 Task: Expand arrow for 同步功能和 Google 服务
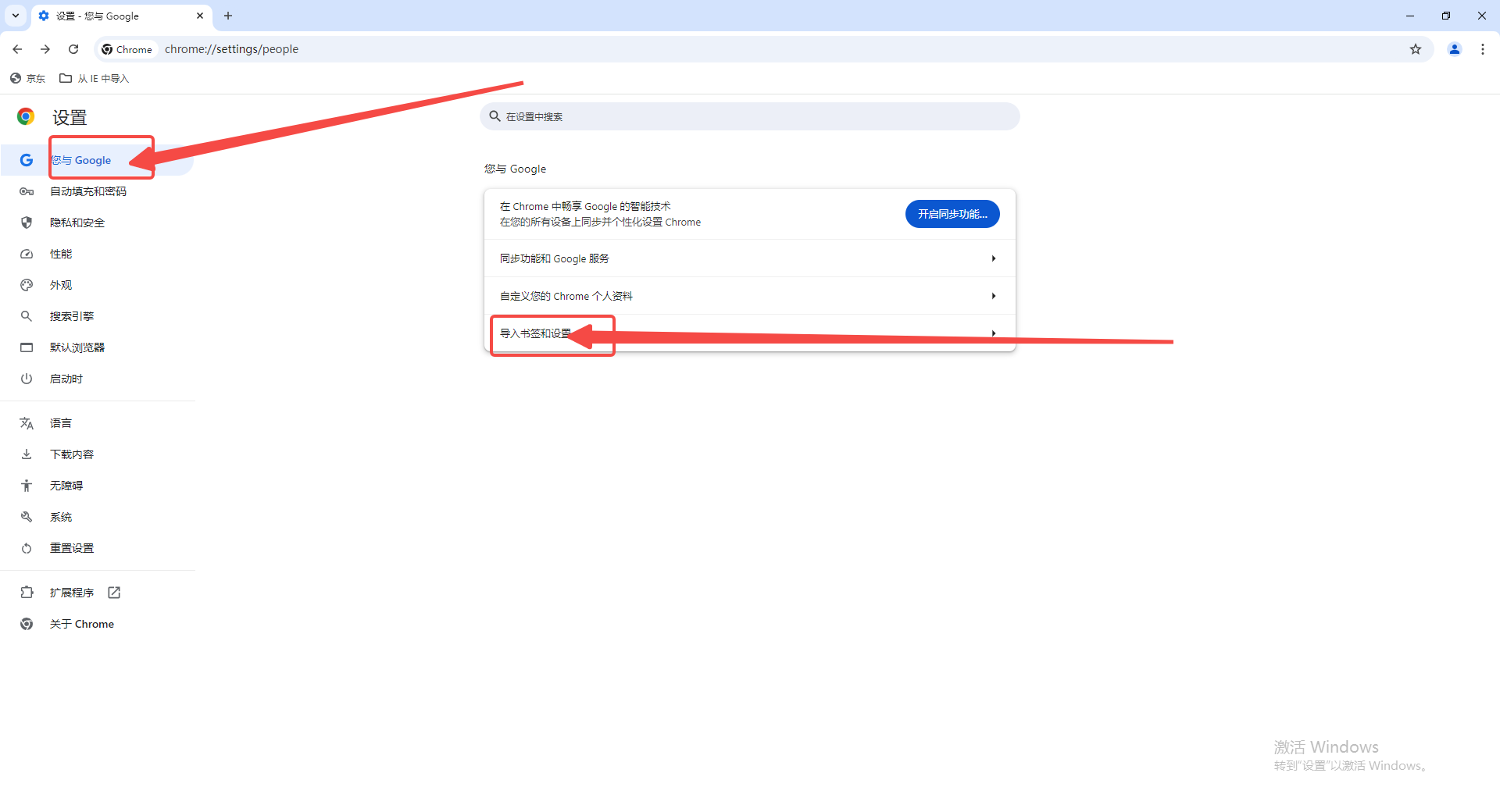[994, 258]
